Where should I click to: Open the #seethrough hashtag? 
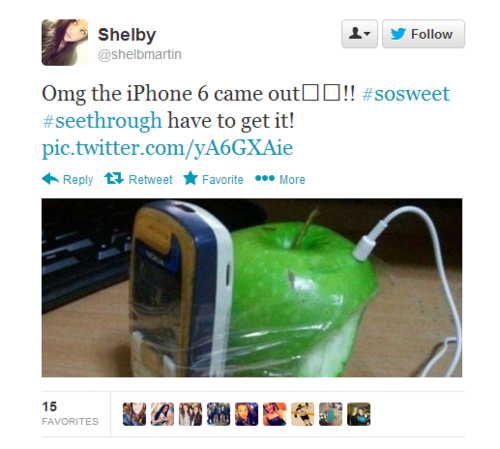(x=102, y=121)
